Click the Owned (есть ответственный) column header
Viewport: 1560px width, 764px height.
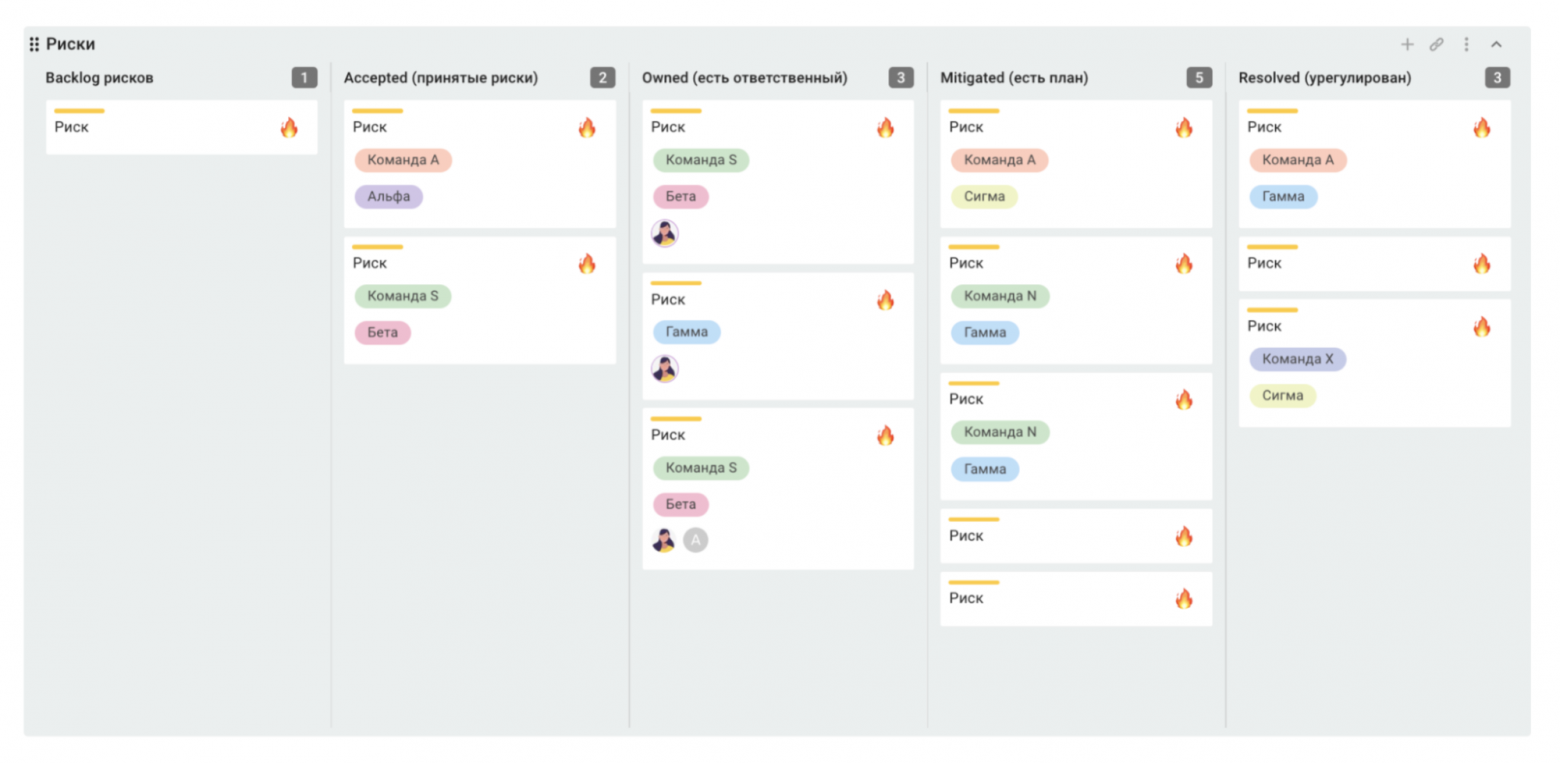coord(744,78)
